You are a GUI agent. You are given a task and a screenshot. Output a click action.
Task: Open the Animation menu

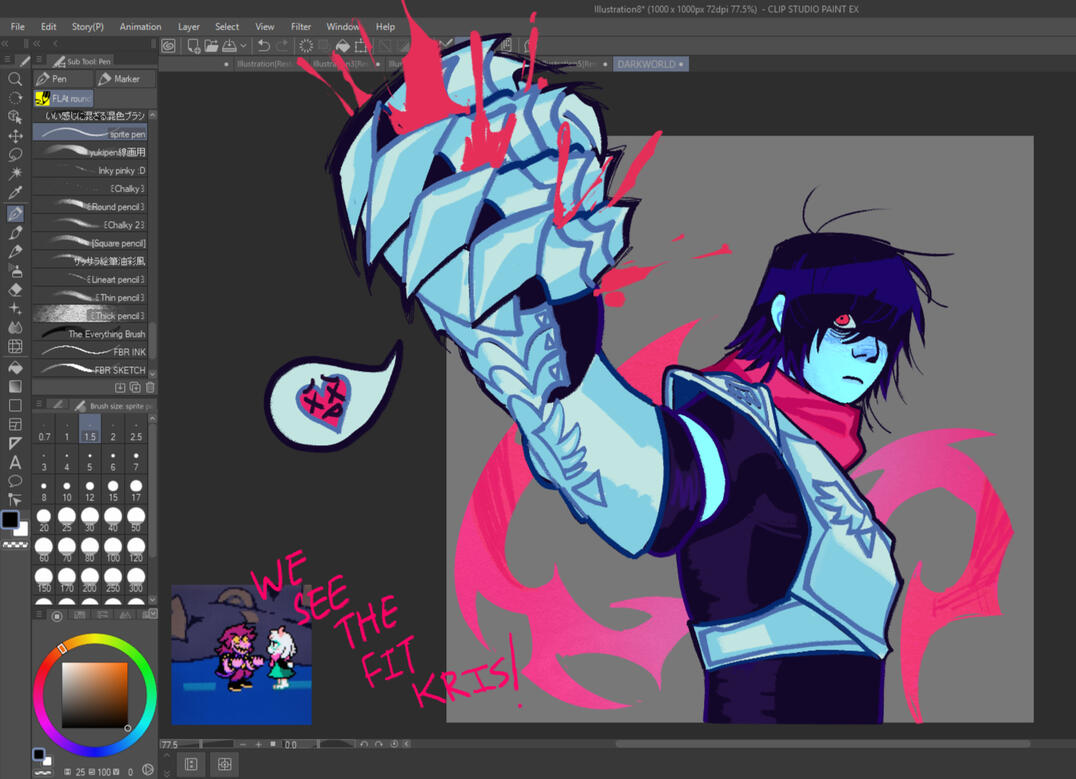(140, 26)
